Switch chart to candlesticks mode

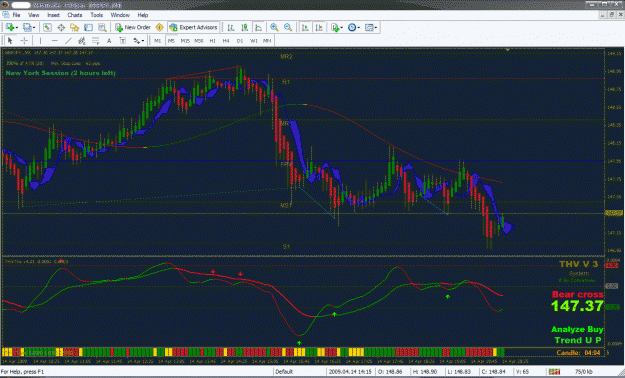(x=245, y=28)
